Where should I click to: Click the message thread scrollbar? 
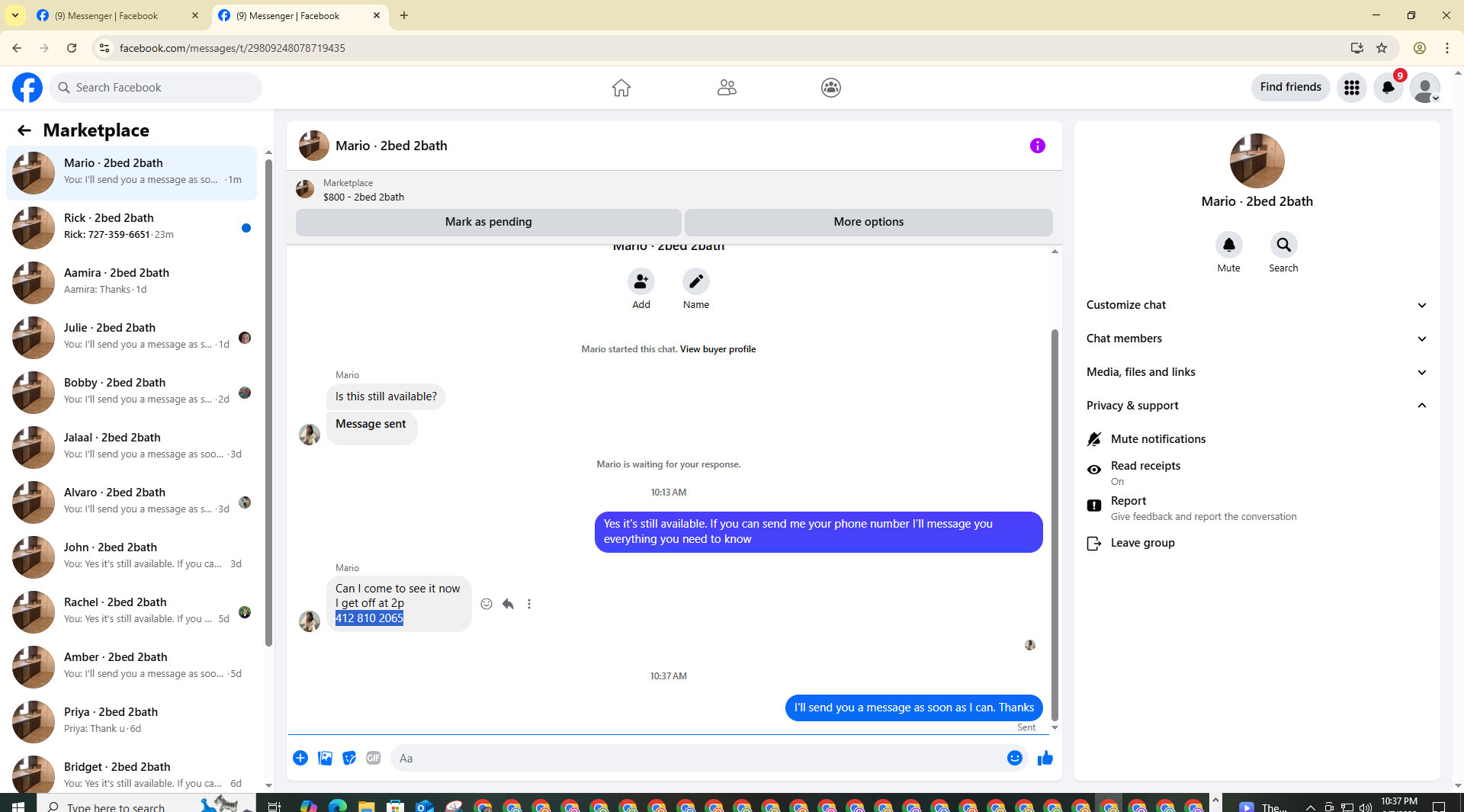(x=1055, y=526)
